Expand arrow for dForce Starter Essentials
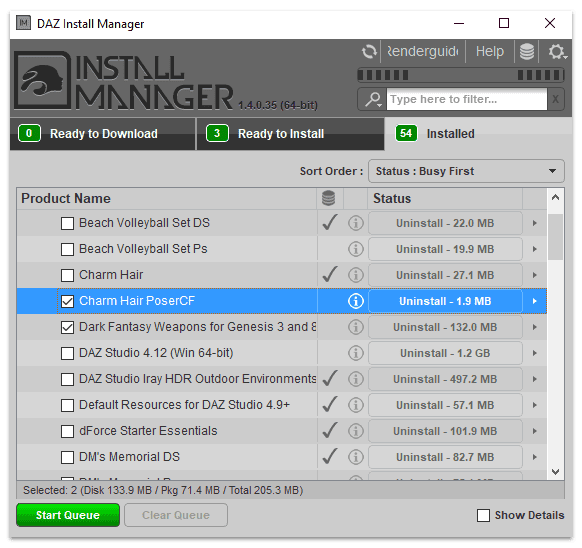 (534, 431)
